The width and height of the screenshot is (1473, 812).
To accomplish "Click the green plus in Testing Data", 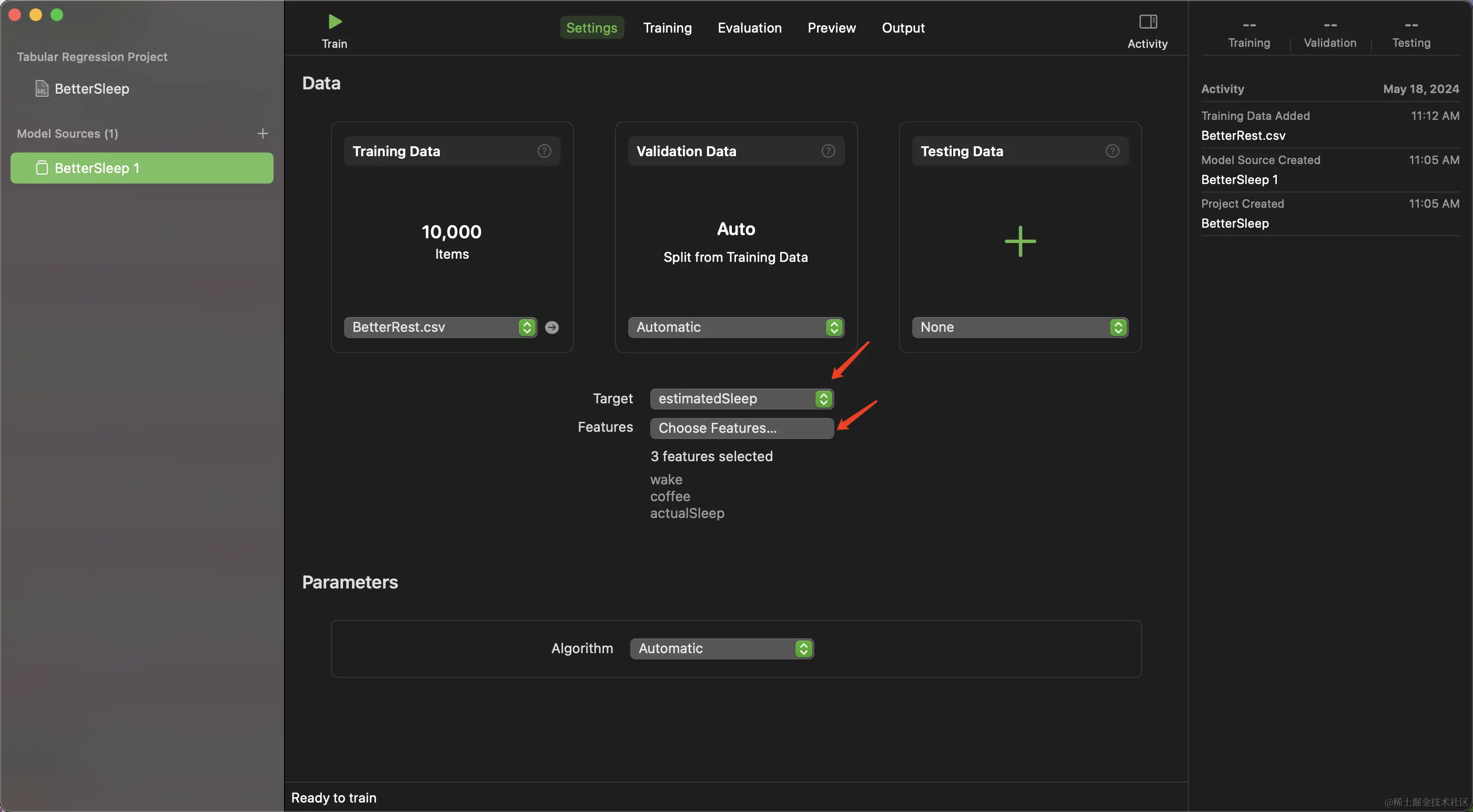I will click(1020, 241).
